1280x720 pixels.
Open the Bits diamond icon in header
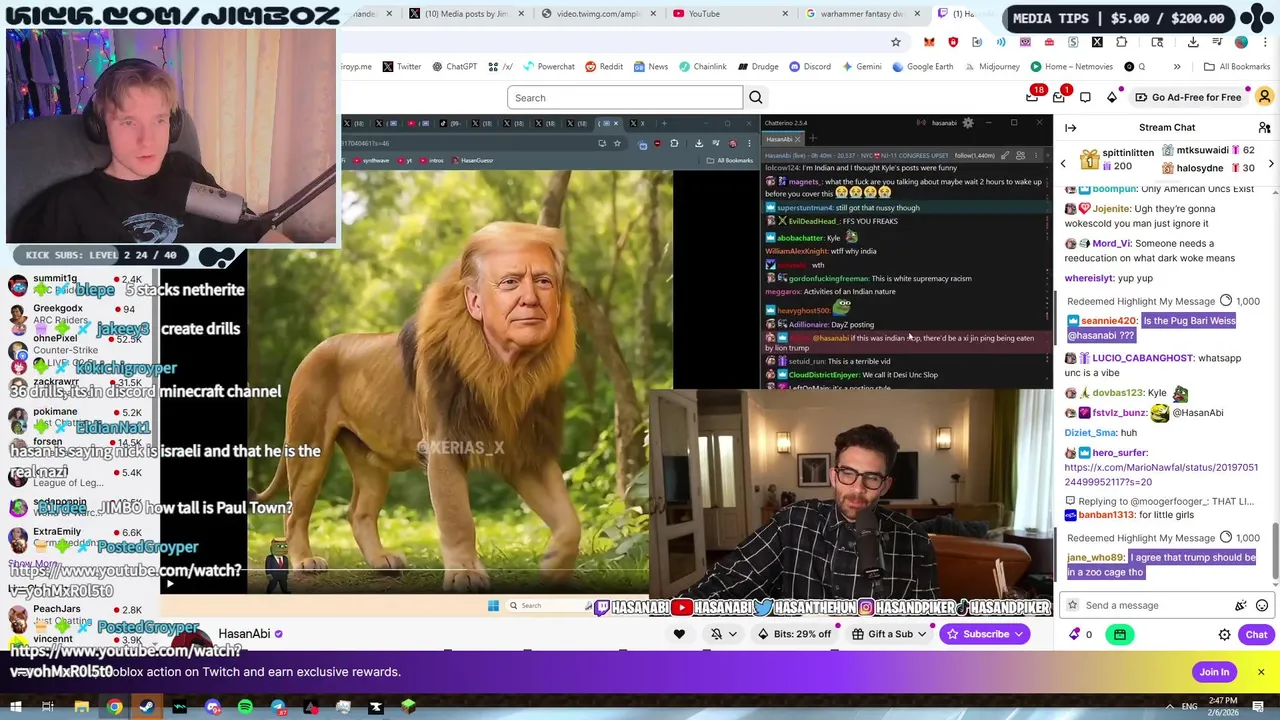click(x=1112, y=98)
